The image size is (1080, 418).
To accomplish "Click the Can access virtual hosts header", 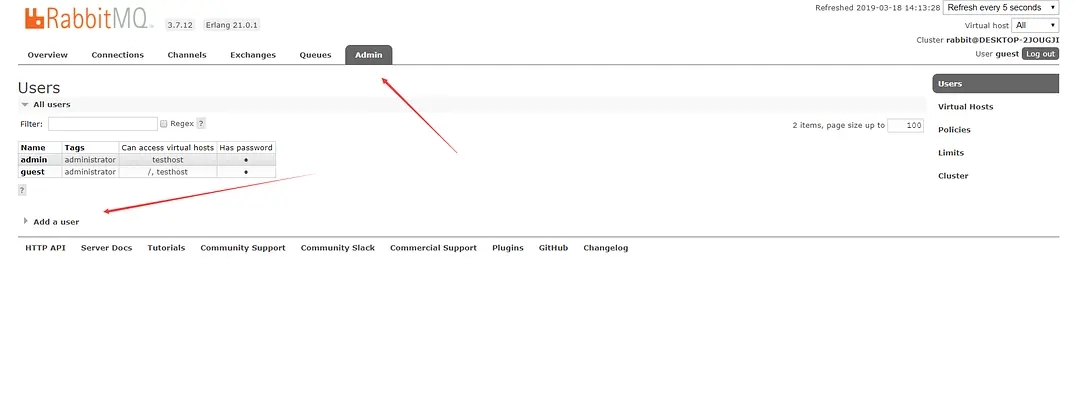I will (167, 147).
